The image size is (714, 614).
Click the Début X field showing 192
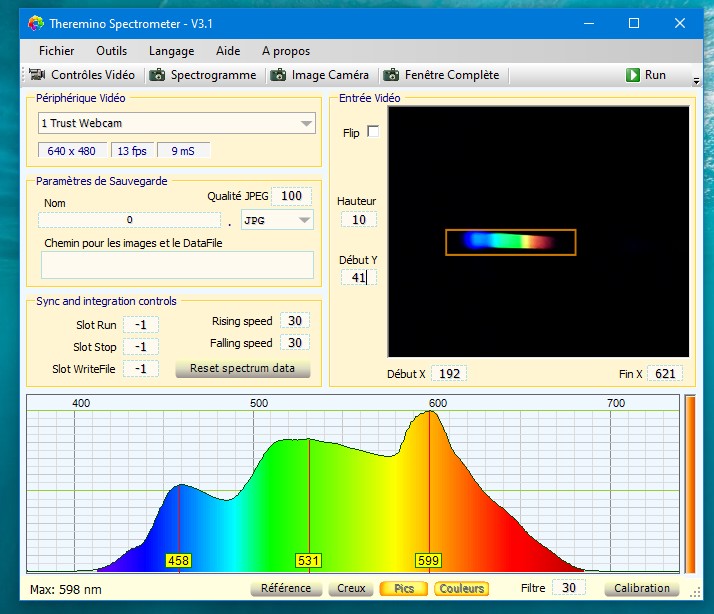[x=449, y=374]
